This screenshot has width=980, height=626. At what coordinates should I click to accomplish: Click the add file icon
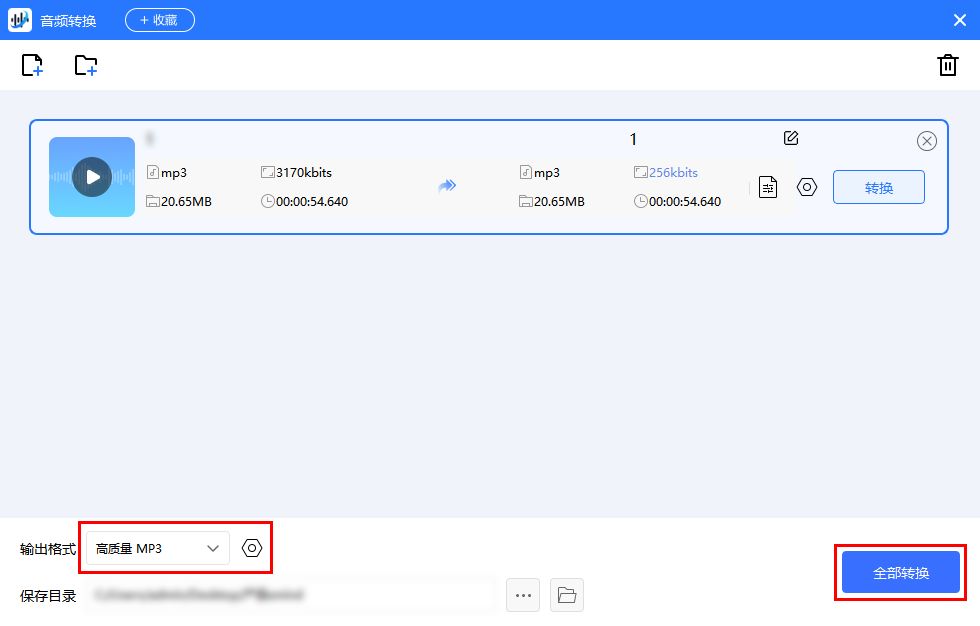pos(32,66)
